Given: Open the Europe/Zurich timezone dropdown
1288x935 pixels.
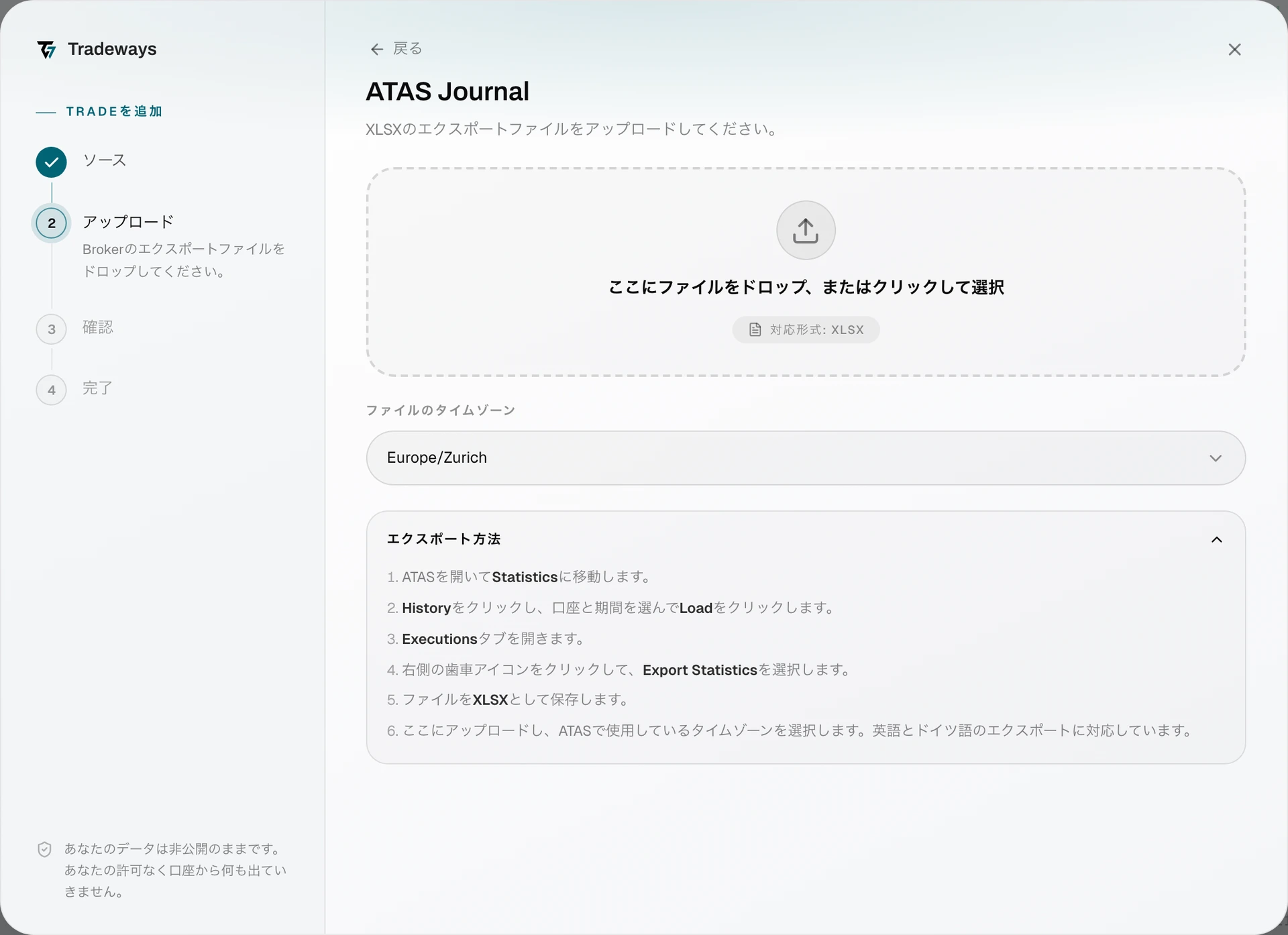Looking at the screenshot, I should pyautogui.click(x=806, y=458).
